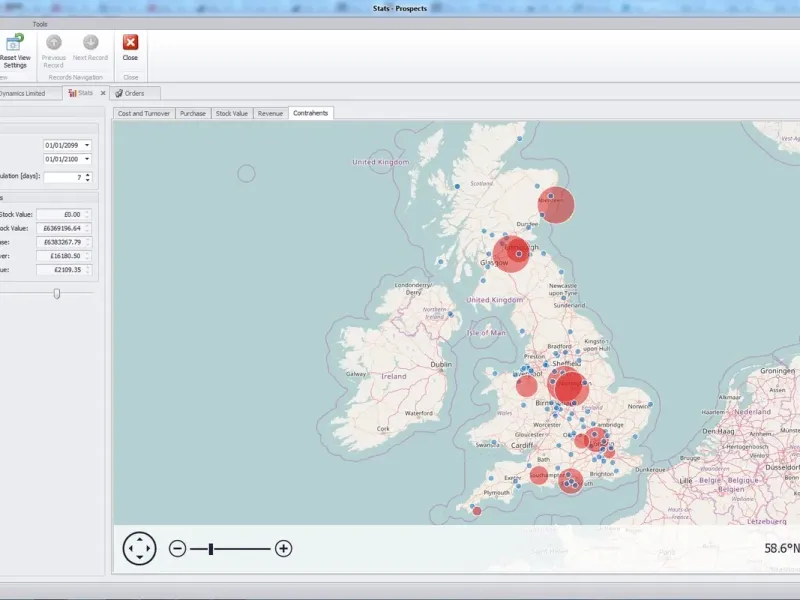800x600 pixels.
Task: Click the left panel slider thumb
Action: coord(57,293)
